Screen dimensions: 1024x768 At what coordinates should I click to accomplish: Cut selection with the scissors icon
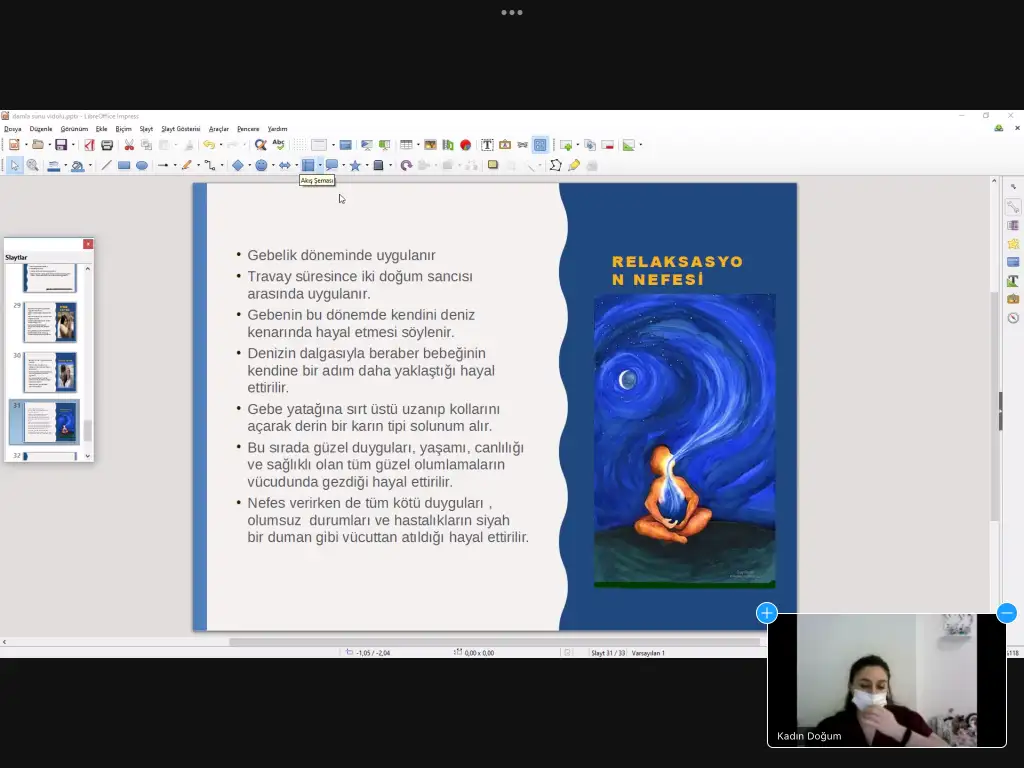click(x=129, y=145)
